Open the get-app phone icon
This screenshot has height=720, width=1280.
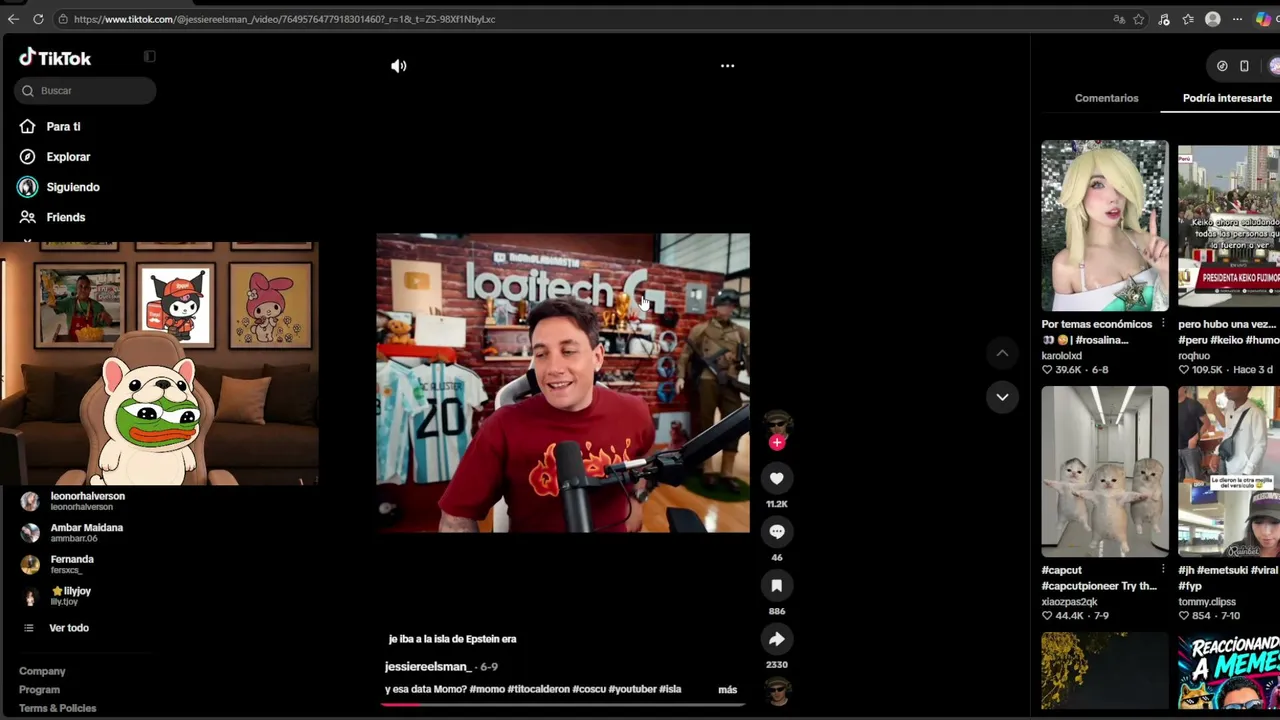[x=1244, y=66]
